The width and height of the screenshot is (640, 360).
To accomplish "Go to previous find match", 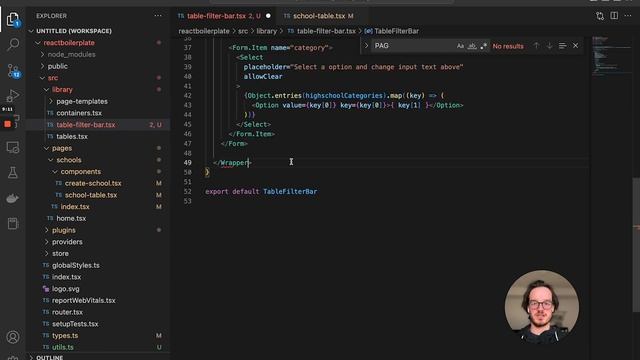I will pos(536,46).
